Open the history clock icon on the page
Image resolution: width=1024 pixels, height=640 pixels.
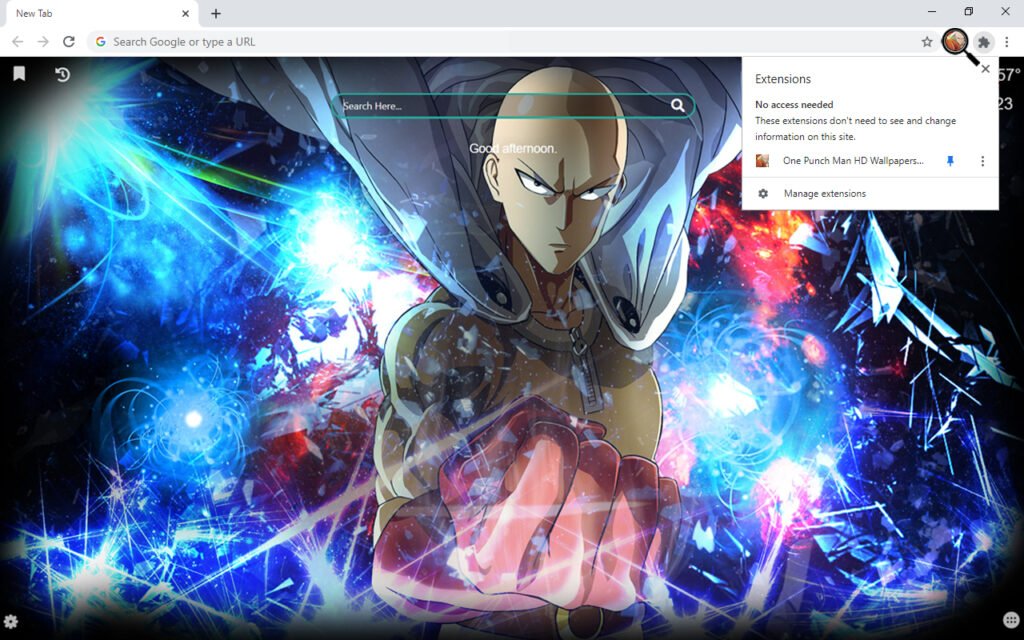point(62,74)
